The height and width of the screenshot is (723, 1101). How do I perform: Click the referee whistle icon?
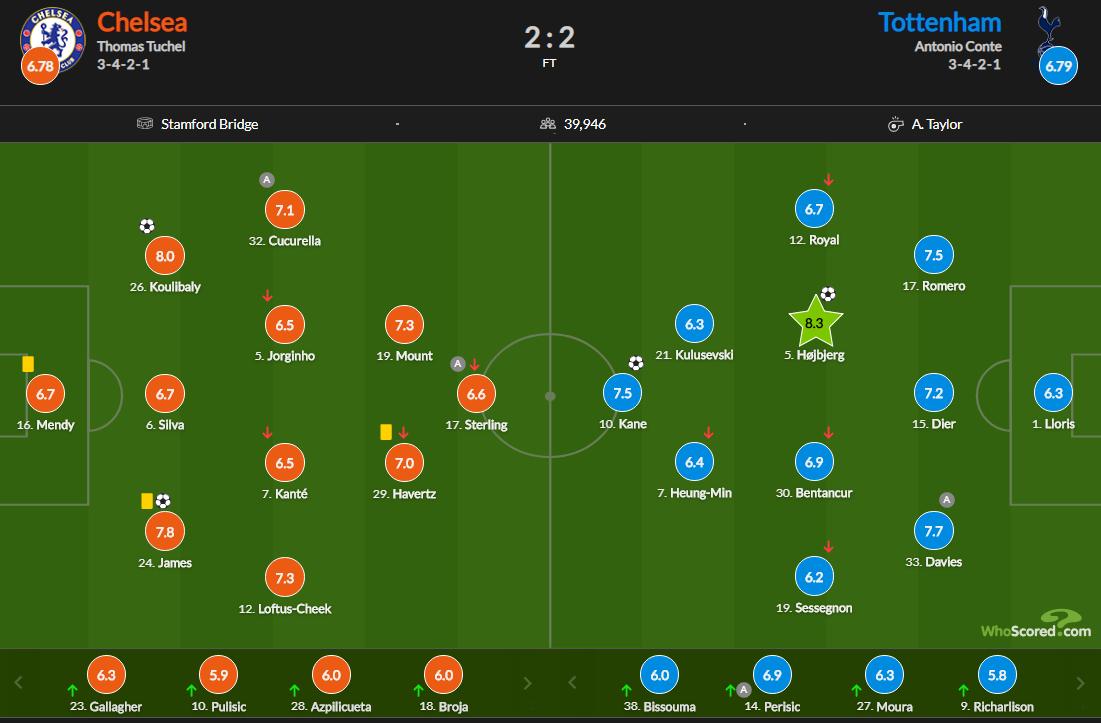[x=896, y=124]
